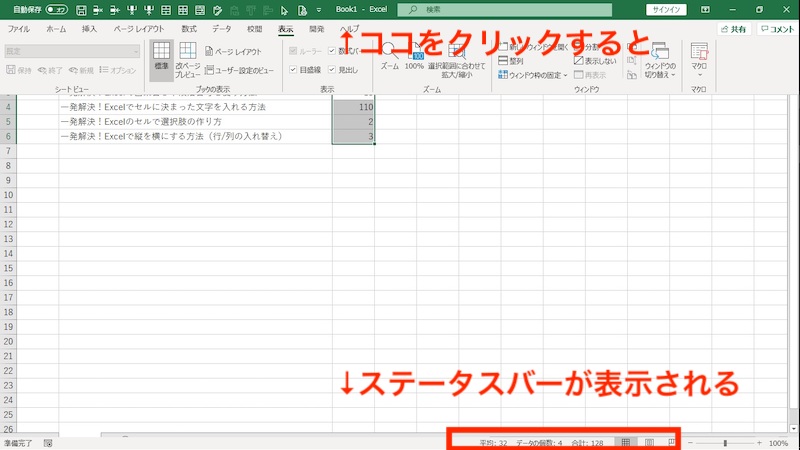The image size is (800, 450).
Task: Click the 整列 (Arrange) window icon
Action: point(510,61)
